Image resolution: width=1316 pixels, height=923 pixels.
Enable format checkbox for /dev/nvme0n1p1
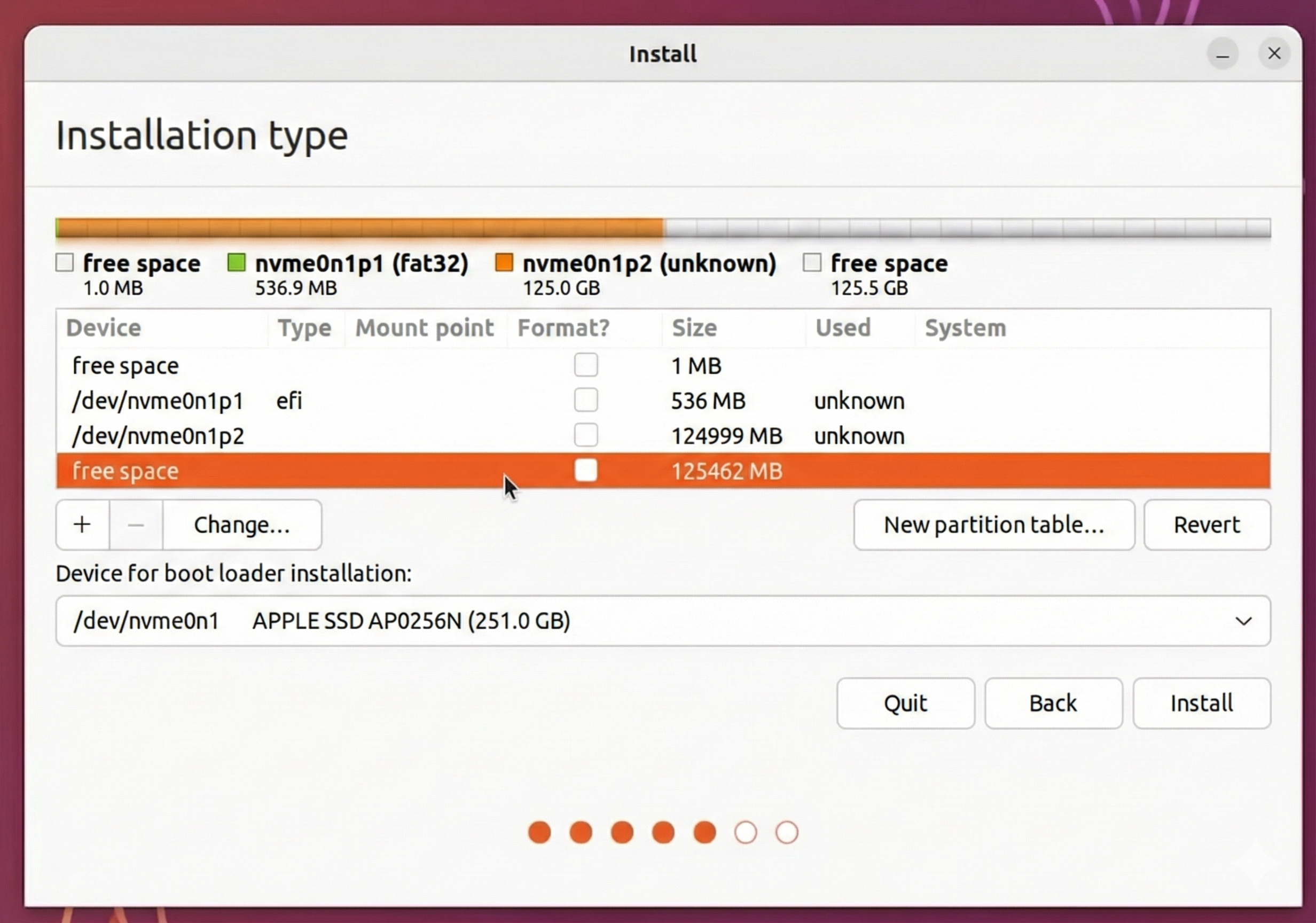click(586, 400)
